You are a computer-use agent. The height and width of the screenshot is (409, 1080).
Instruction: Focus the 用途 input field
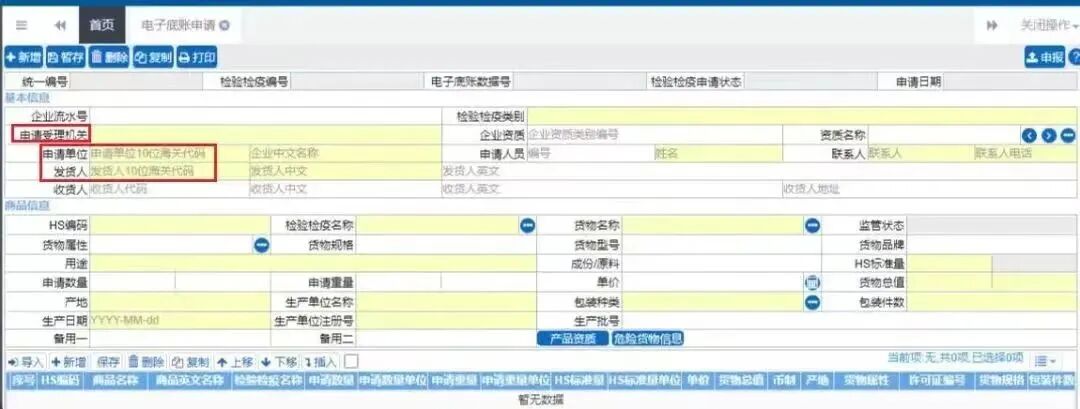coord(313,264)
